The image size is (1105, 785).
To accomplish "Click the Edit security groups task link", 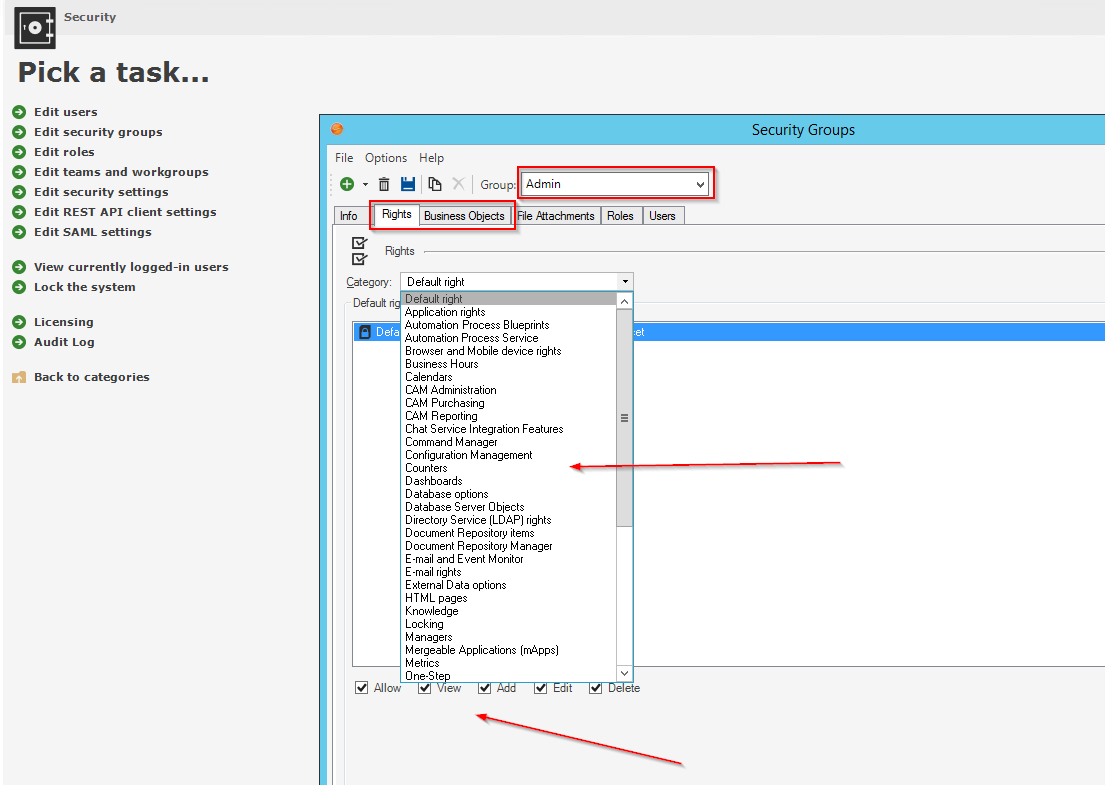I will pyautogui.click(x=98, y=131).
